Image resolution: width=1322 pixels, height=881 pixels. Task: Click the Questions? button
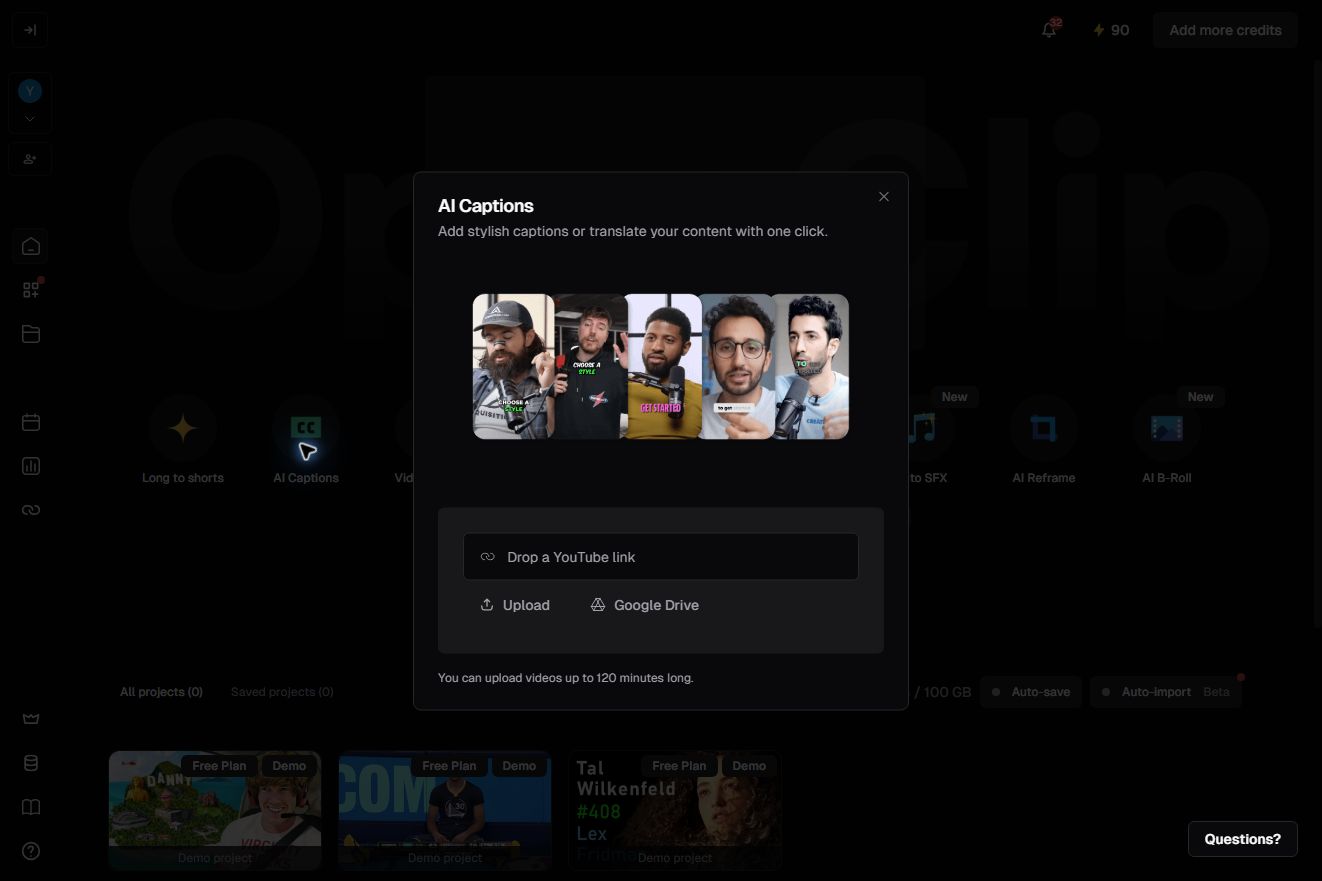point(1242,839)
